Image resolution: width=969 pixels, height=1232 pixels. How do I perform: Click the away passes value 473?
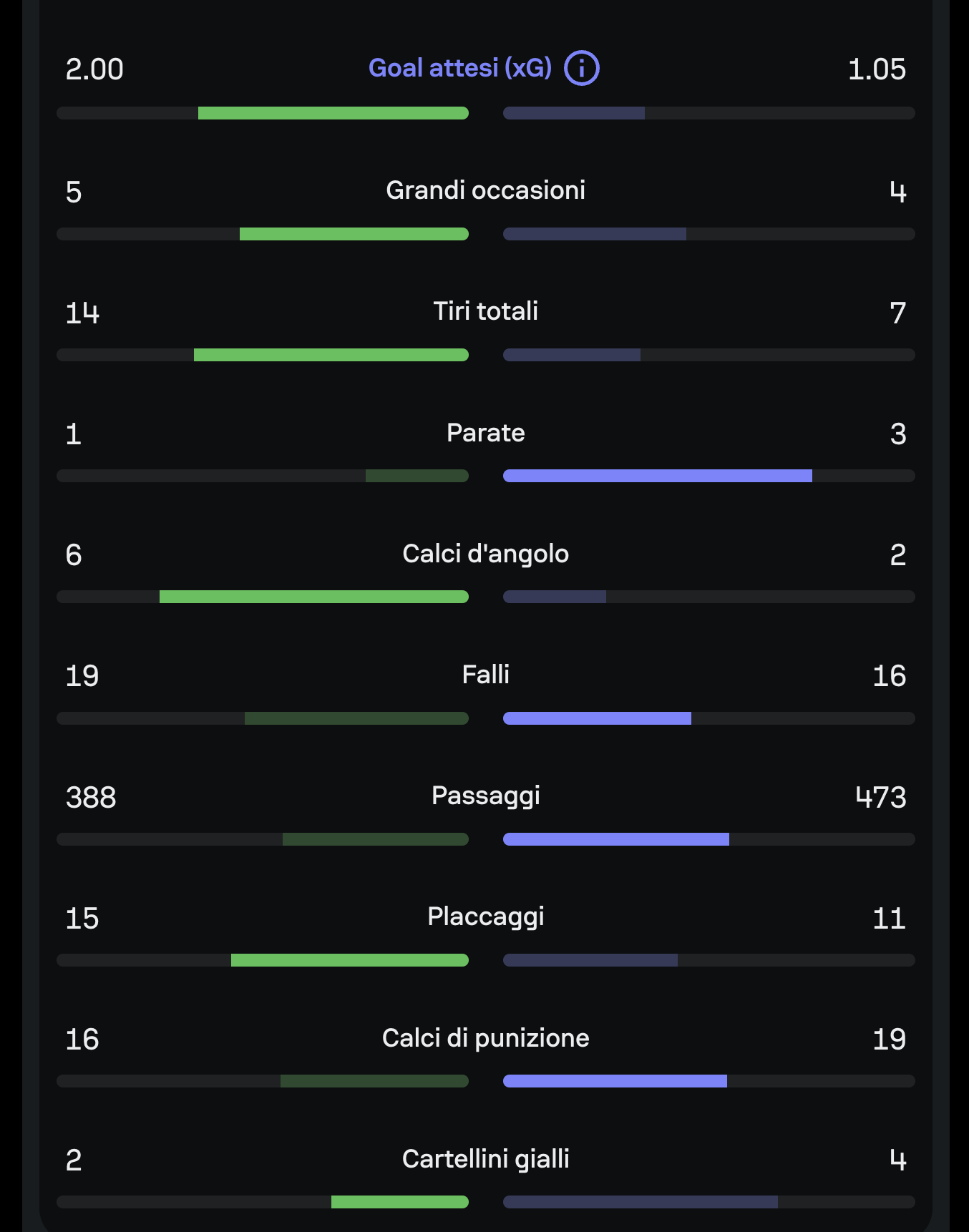(x=880, y=798)
